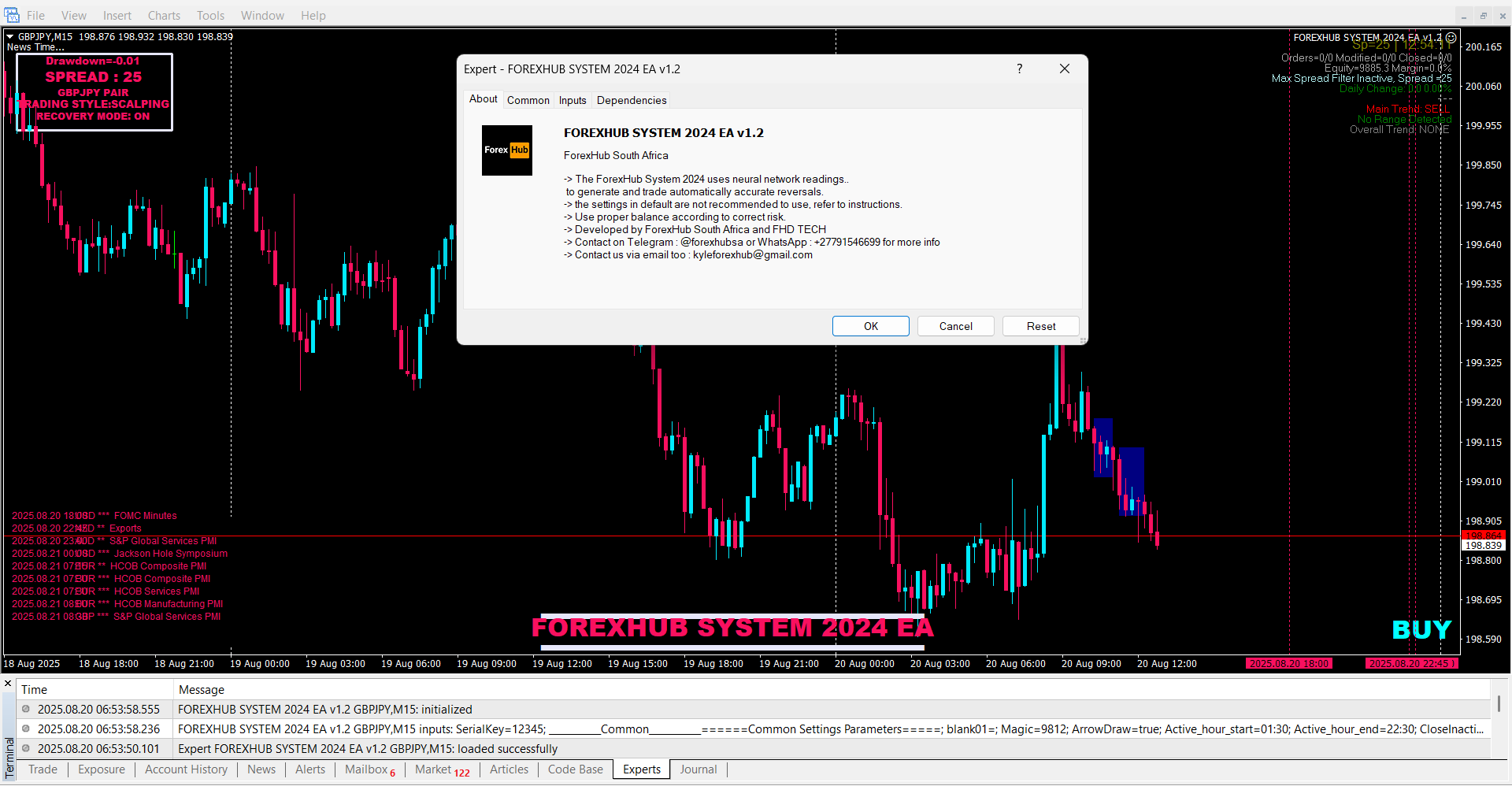This screenshot has height=786, width=1512.
Task: Click the Message column header in the Terminal
Action: point(832,690)
